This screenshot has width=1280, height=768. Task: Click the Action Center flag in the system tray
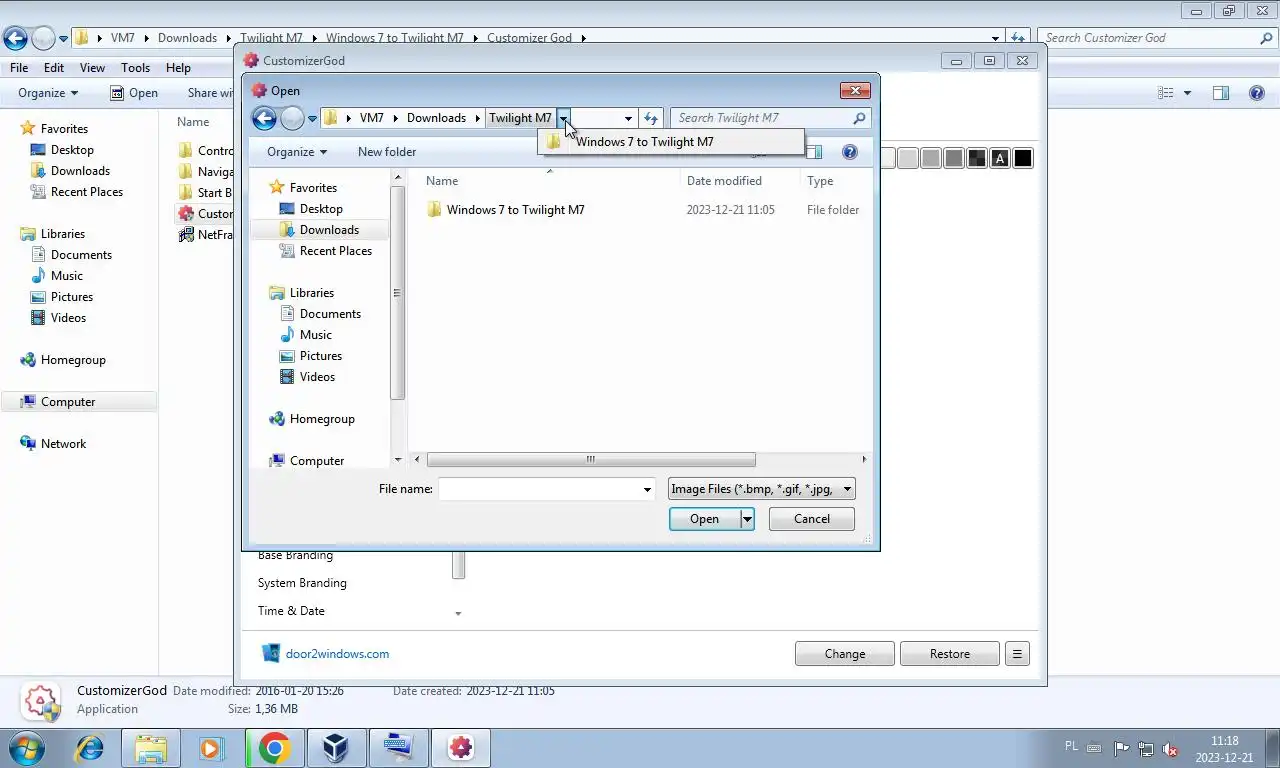tap(1121, 748)
